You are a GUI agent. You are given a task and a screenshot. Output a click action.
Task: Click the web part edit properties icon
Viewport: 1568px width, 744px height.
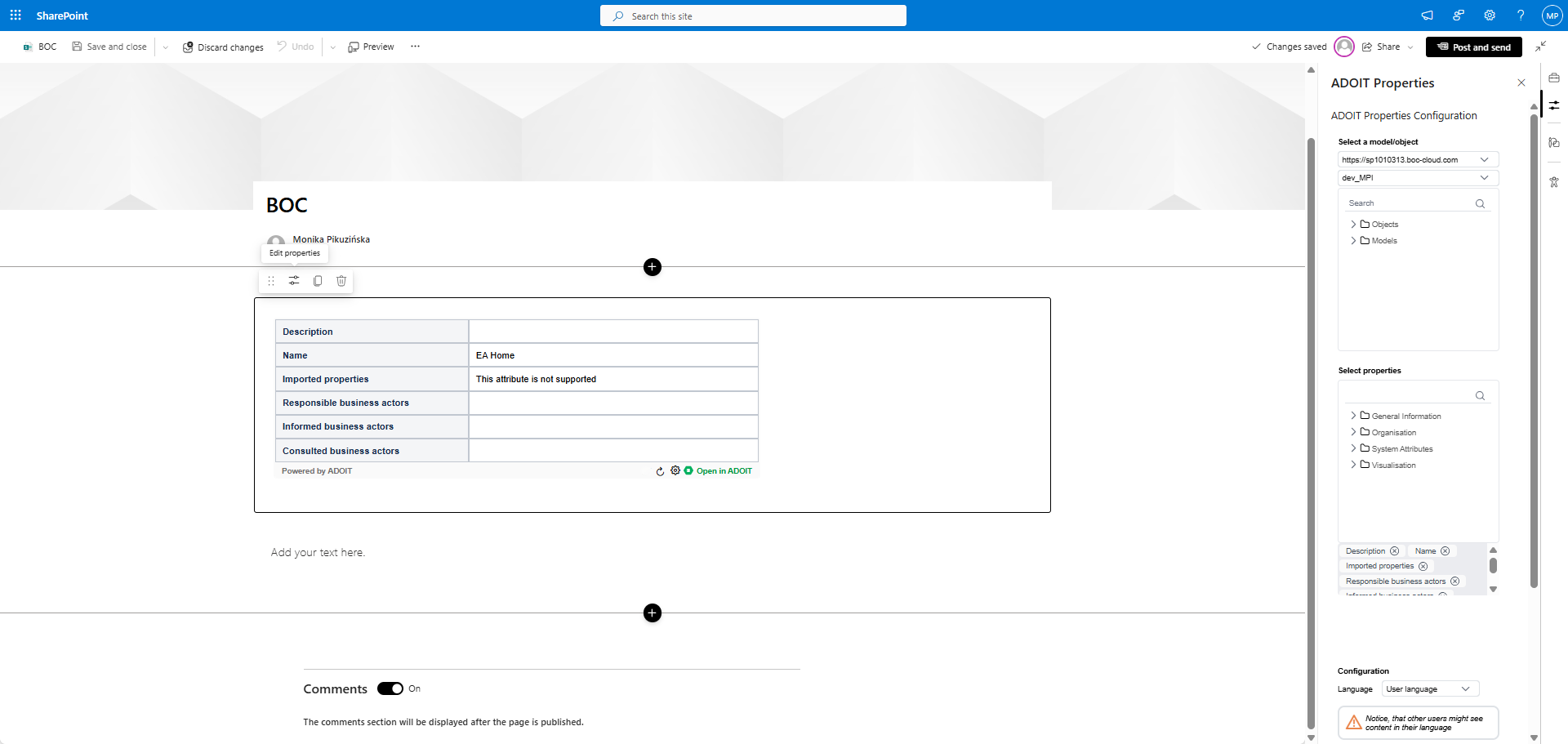tap(294, 281)
